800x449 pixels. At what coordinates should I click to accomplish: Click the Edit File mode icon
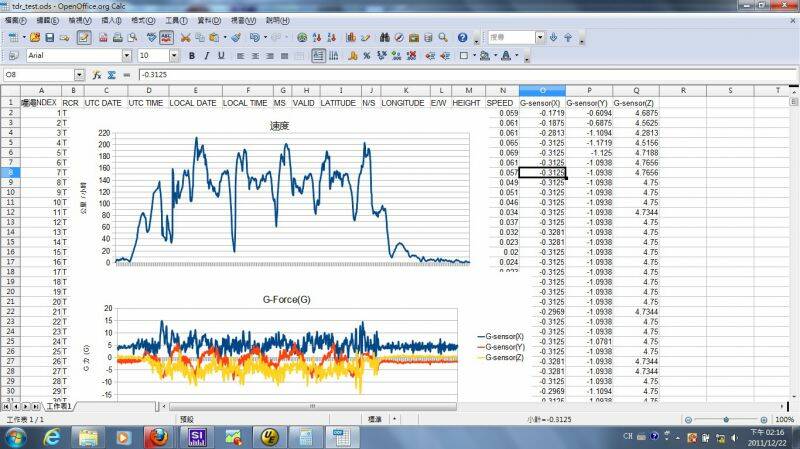point(84,38)
